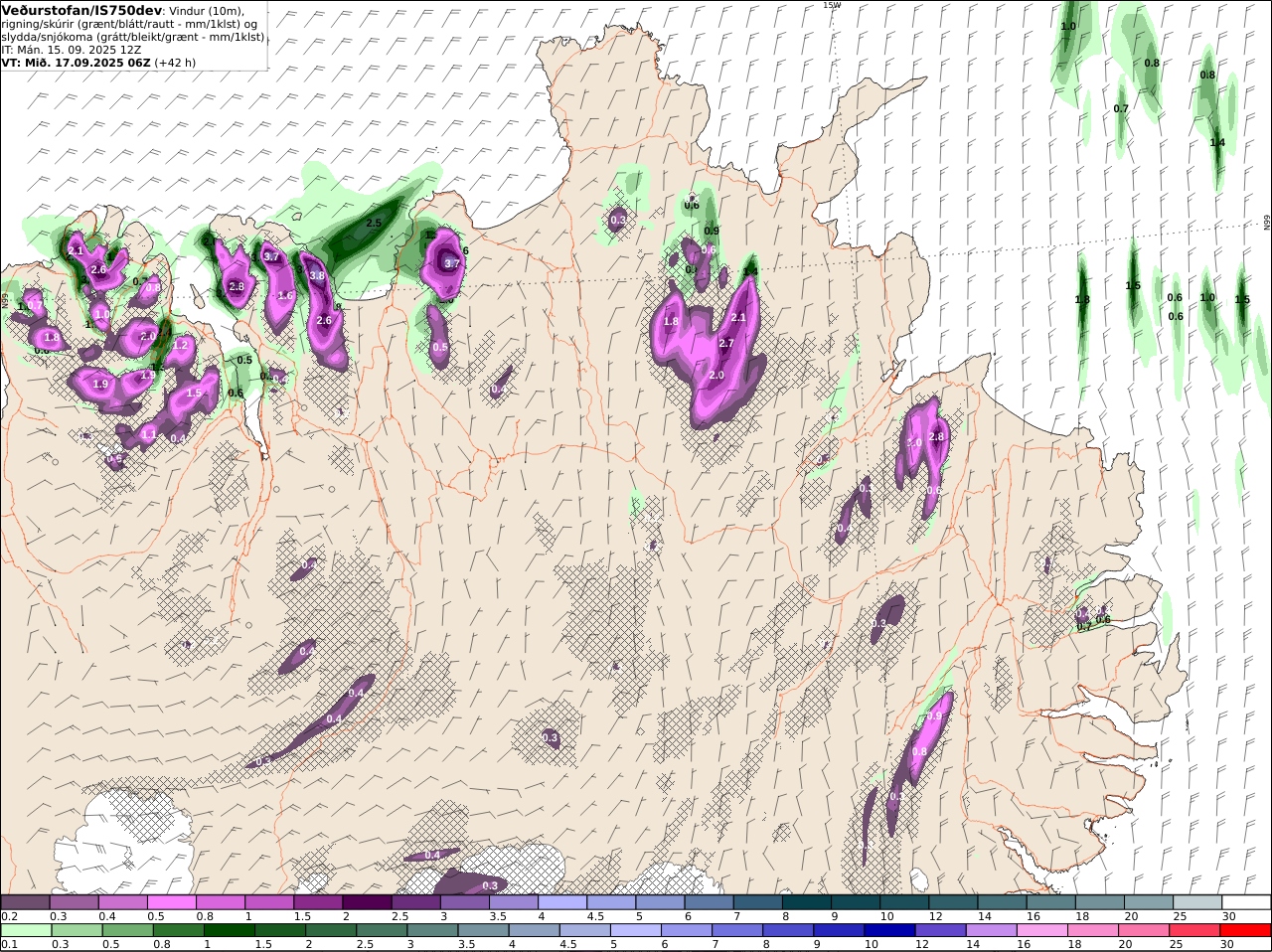1272x952 pixels.
Task: Select the white swatch after 30, top row
Action: (1246, 902)
